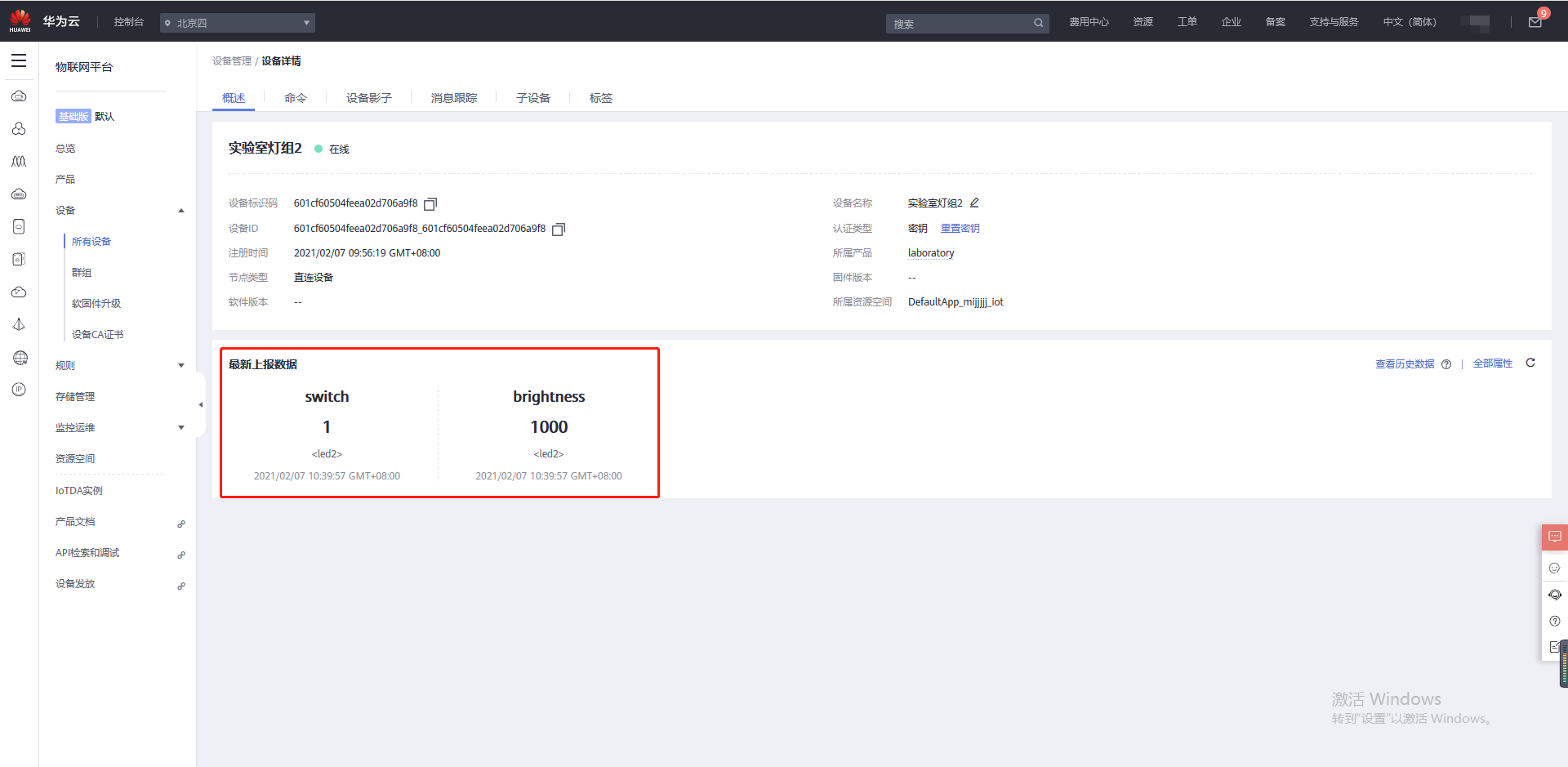
Task: Switch to the 命令 tab
Action: pos(296,98)
